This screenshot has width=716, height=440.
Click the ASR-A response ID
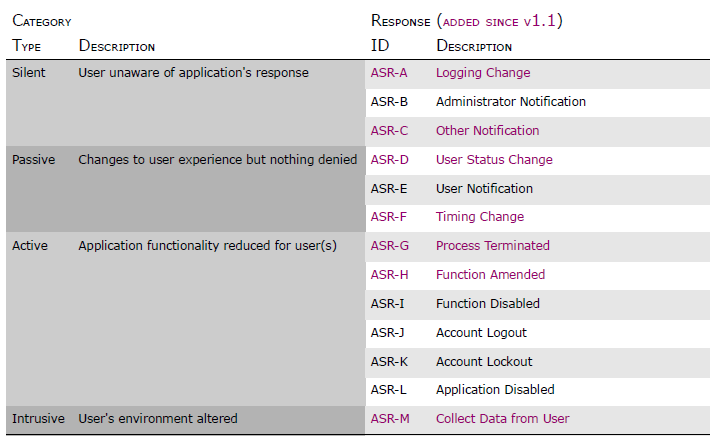[389, 73]
